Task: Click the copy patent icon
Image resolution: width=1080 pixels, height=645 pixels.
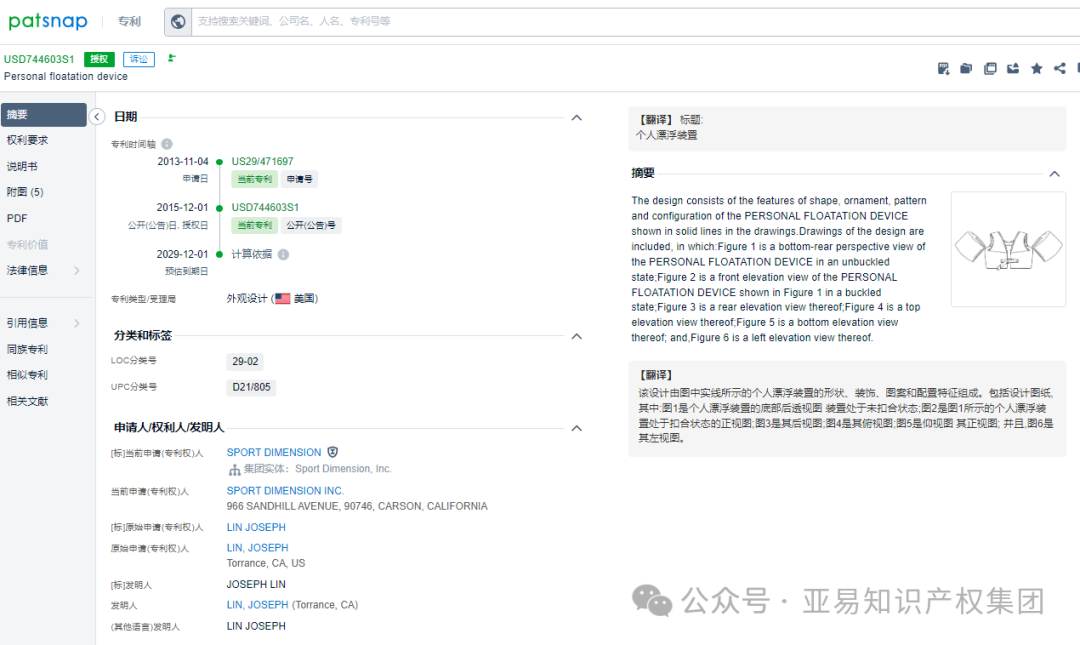Action: (x=990, y=68)
